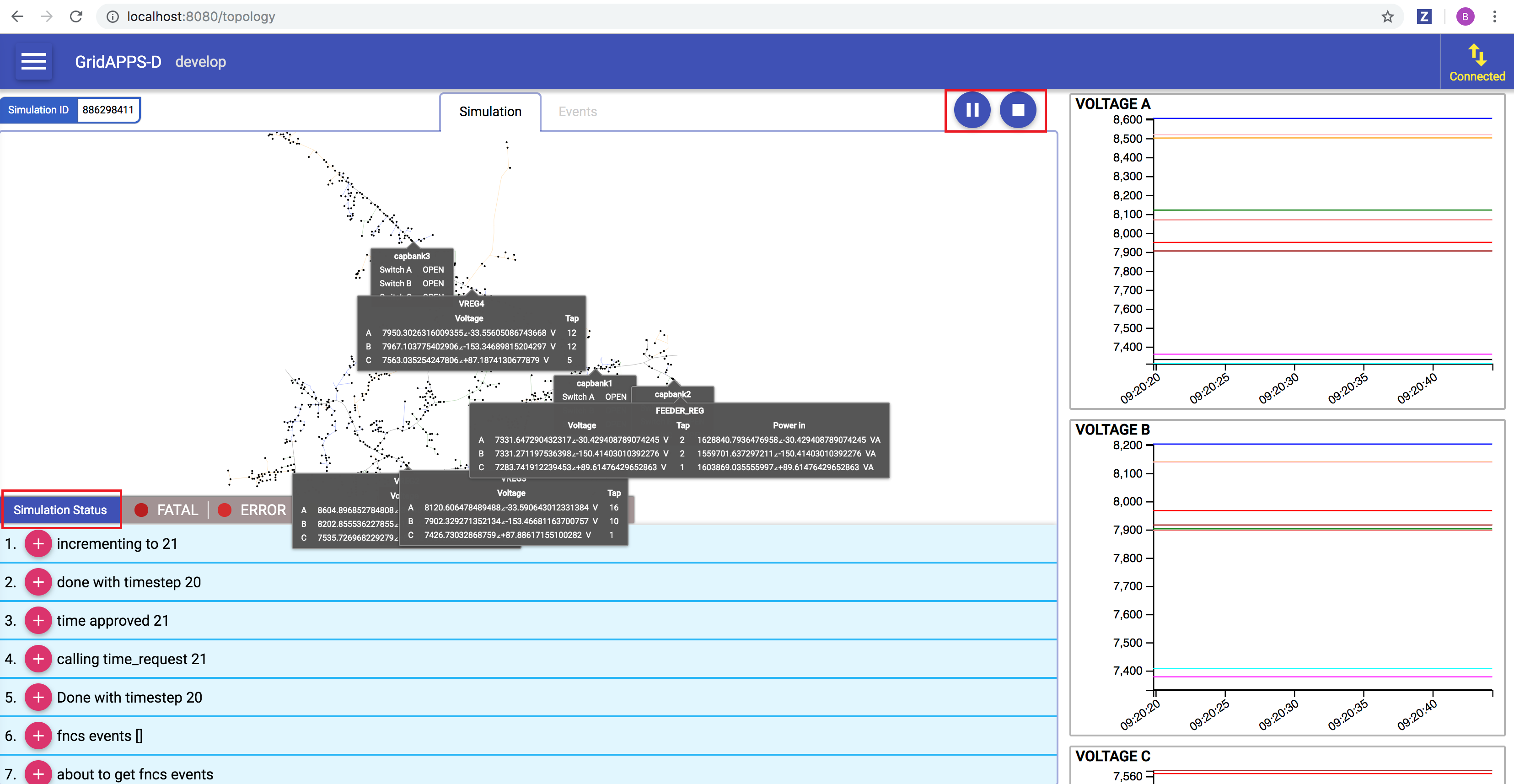The height and width of the screenshot is (784, 1514).
Task: Expand log entry 'time approved 21'
Action: coord(38,621)
